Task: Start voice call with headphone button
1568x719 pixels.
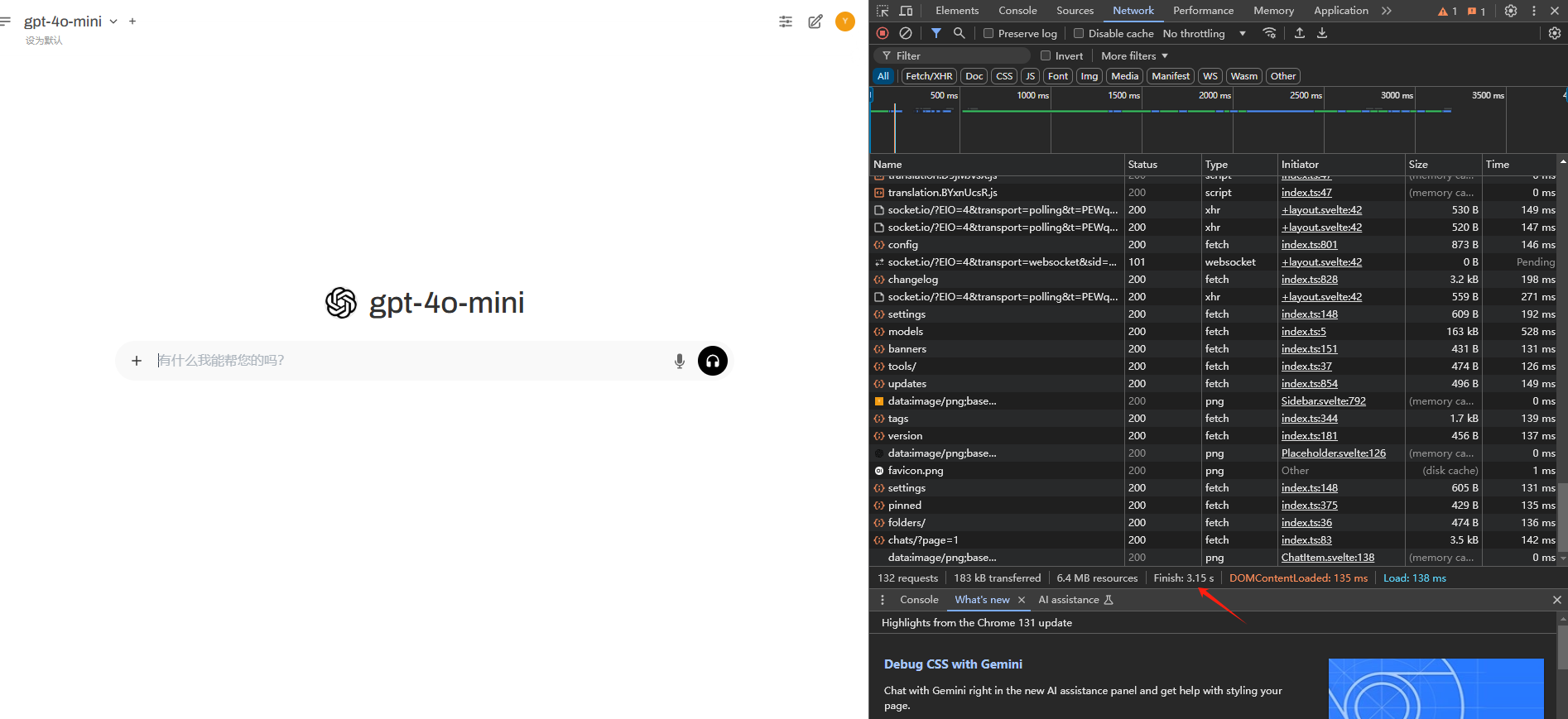Action: (713, 361)
